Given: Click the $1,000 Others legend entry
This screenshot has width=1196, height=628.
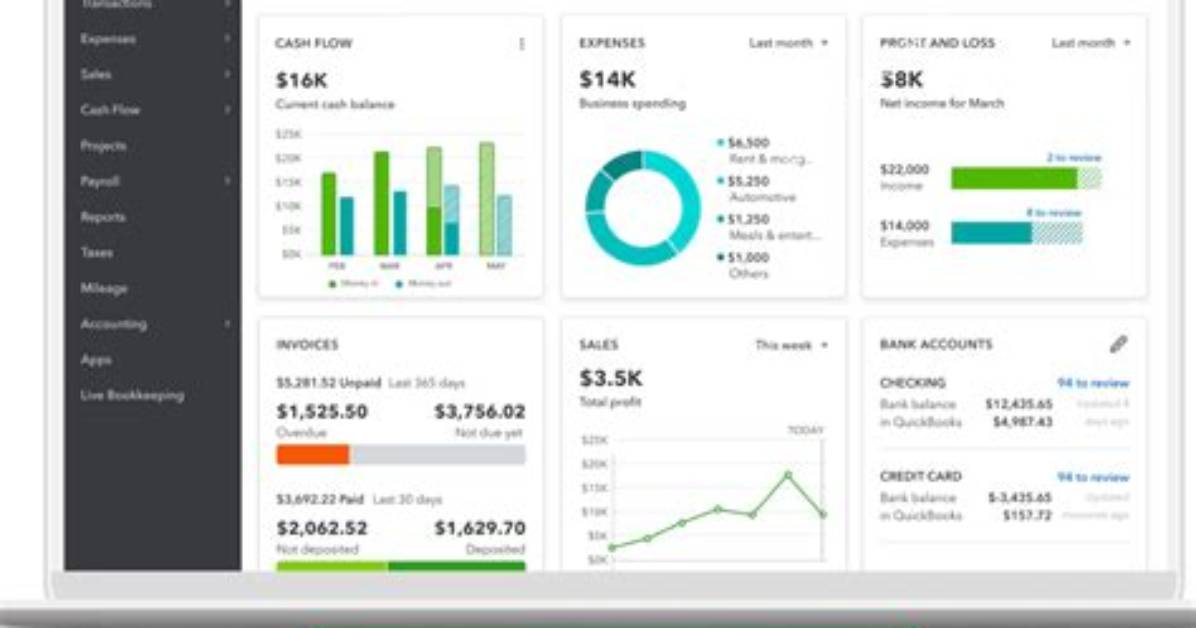Looking at the screenshot, I should pyautogui.click(x=743, y=265).
